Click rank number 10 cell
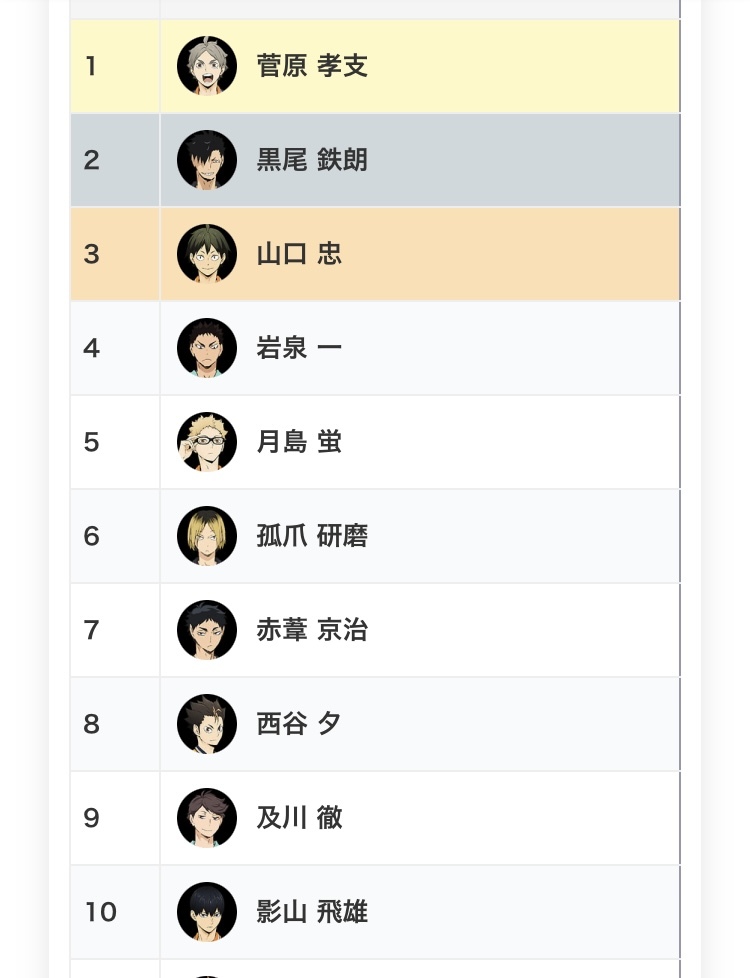The height and width of the screenshot is (978, 750). point(114,912)
